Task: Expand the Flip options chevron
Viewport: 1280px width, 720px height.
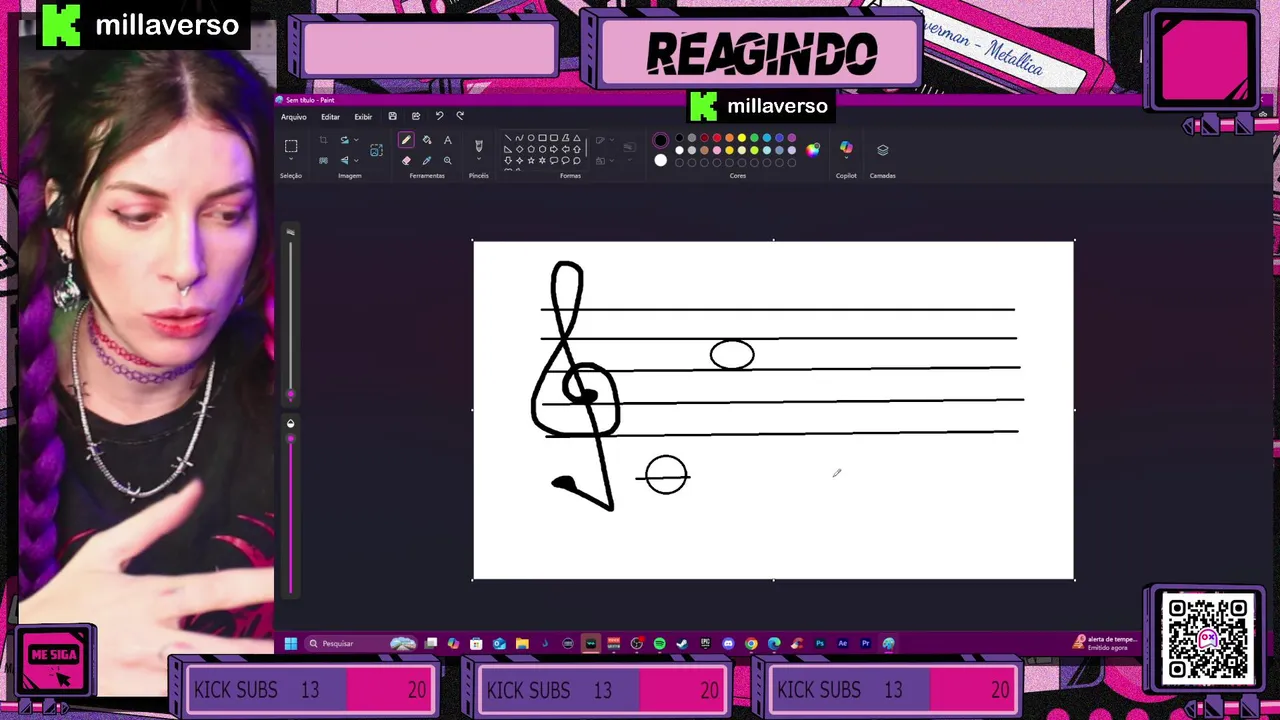Action: click(x=356, y=161)
